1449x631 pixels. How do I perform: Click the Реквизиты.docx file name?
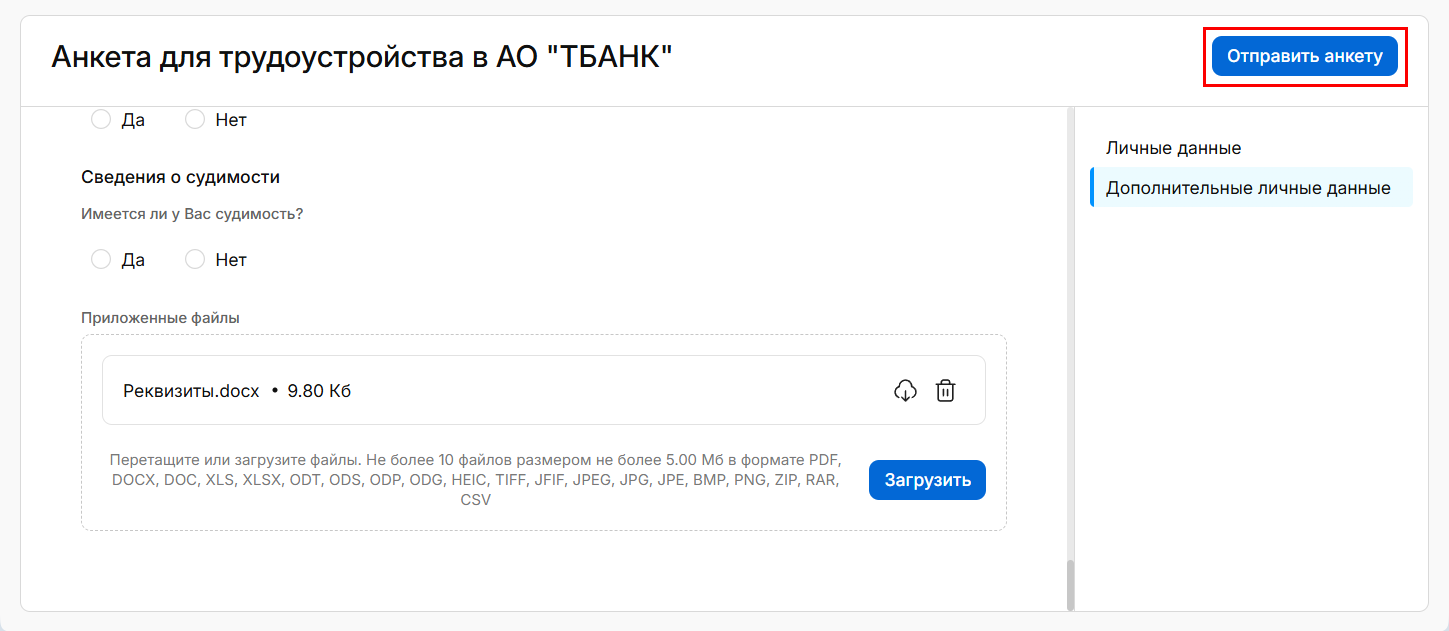(x=191, y=391)
